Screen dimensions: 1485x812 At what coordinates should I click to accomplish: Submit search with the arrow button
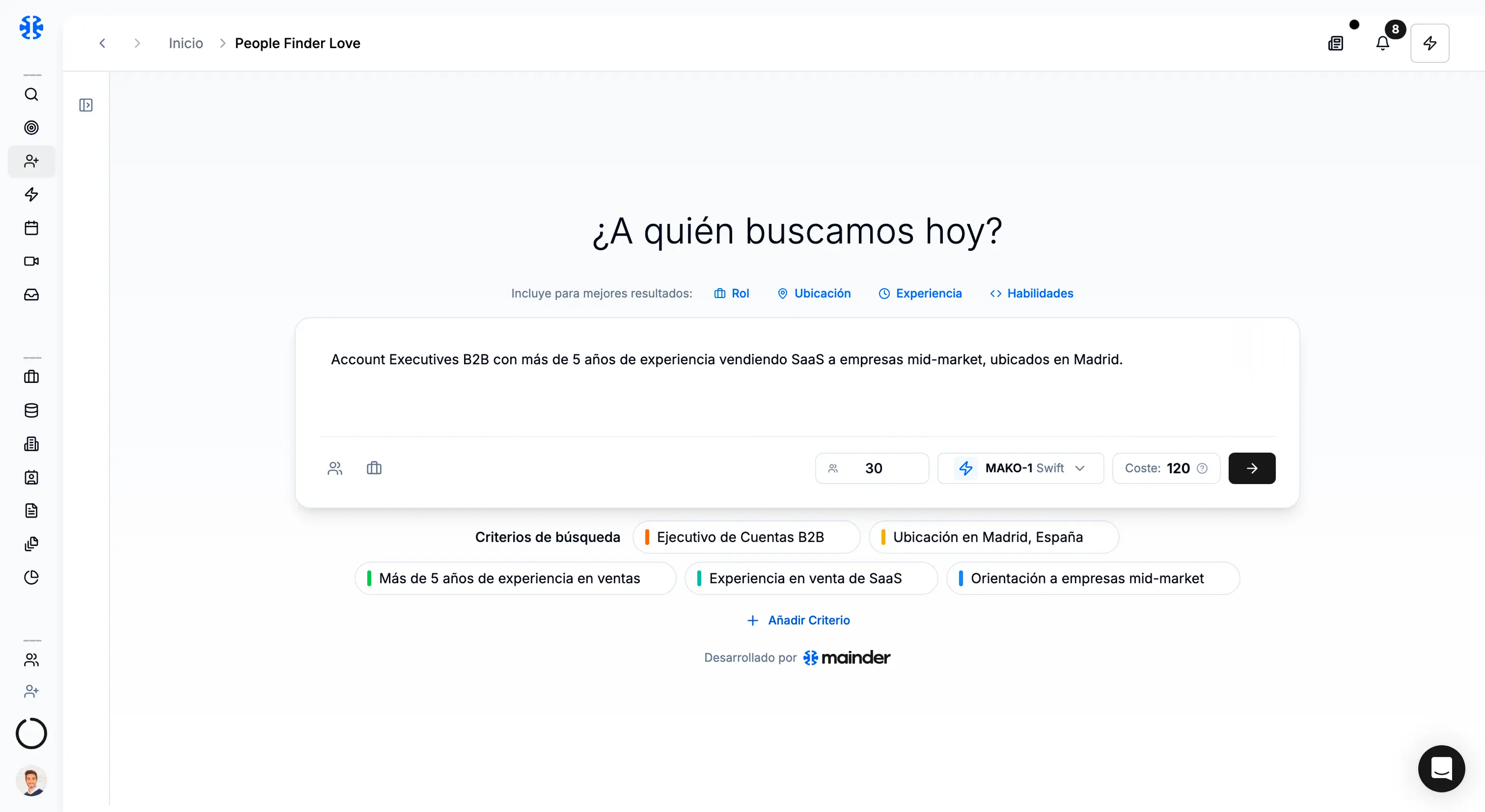1252,468
